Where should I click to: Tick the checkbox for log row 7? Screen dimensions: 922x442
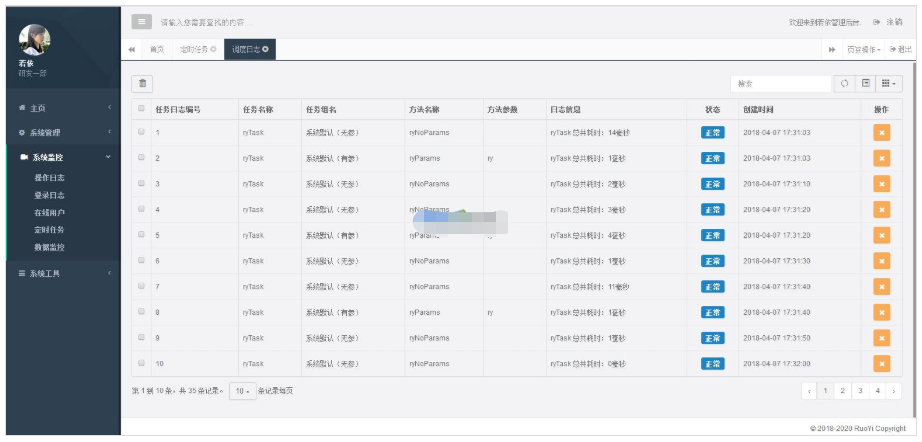click(x=142, y=286)
